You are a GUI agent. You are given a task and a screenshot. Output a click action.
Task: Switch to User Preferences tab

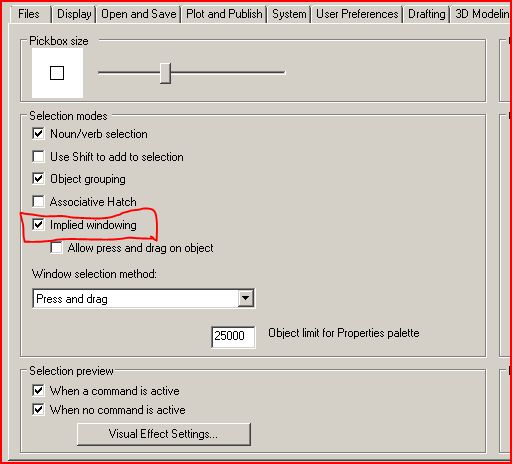point(357,14)
